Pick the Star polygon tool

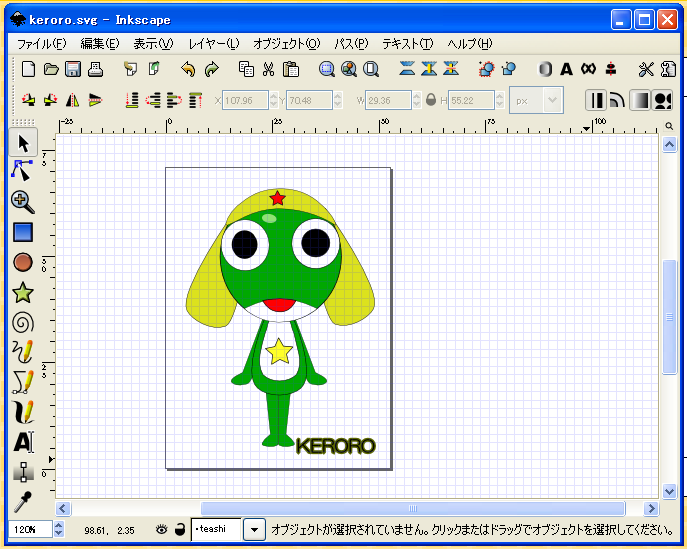tap(23, 293)
